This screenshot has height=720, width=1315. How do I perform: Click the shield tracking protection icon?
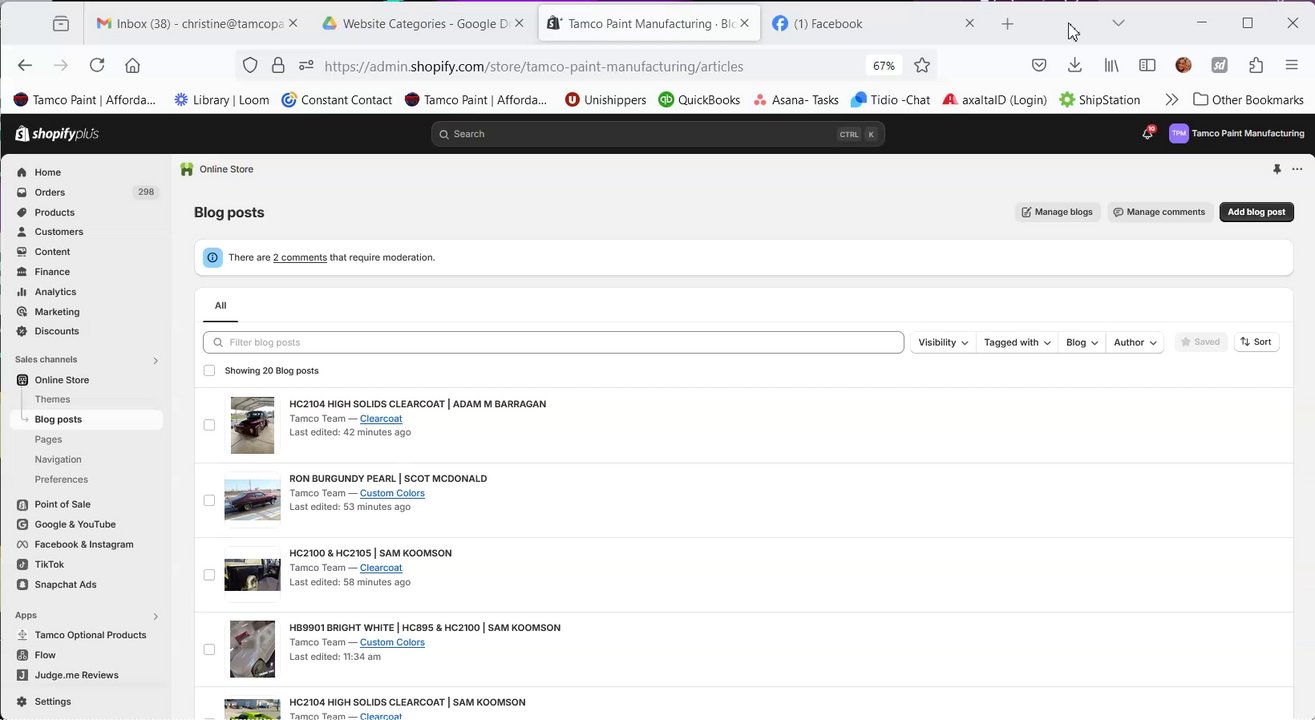[x=250, y=65]
